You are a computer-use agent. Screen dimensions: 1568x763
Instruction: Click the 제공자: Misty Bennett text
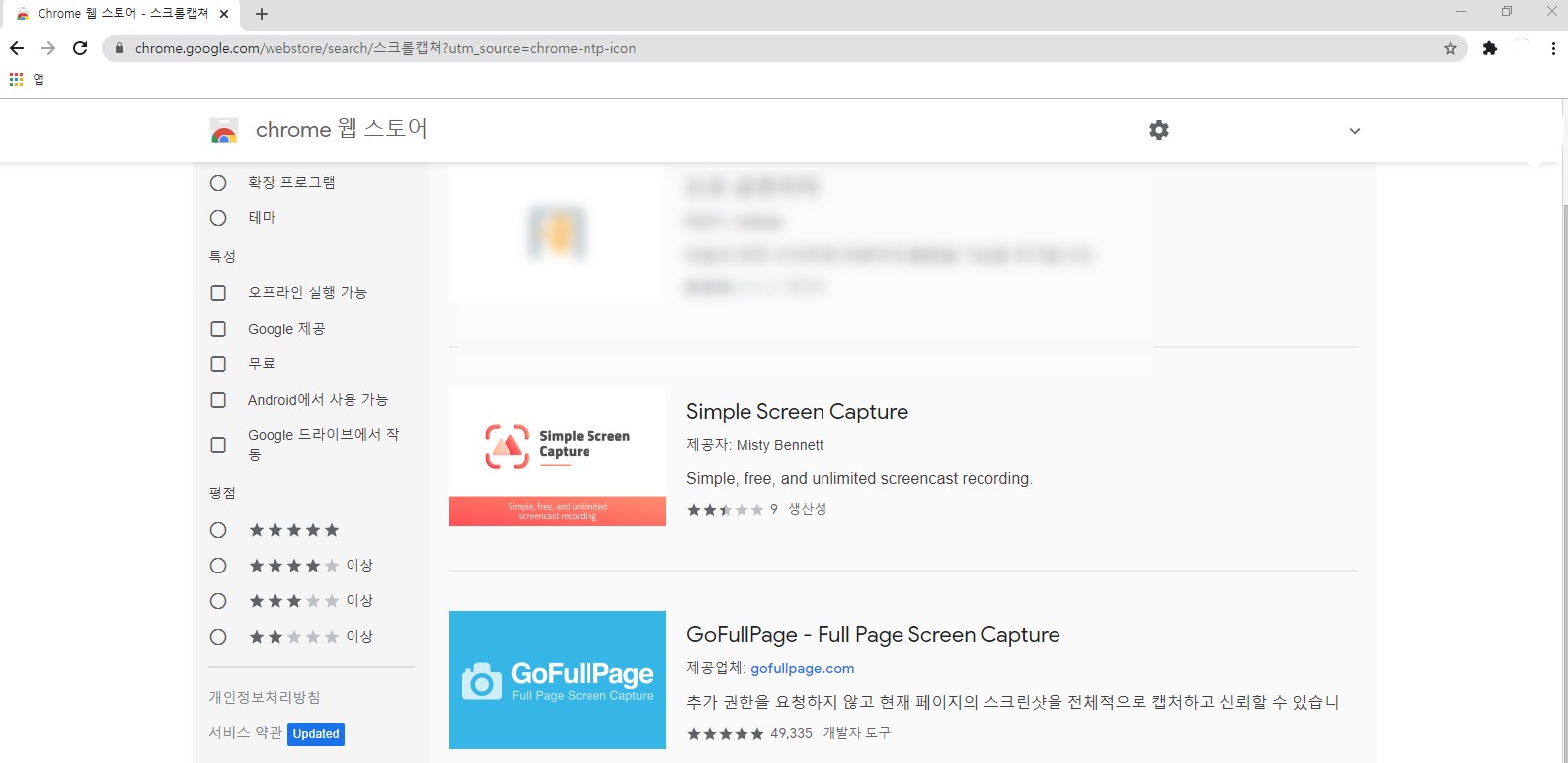pos(755,445)
